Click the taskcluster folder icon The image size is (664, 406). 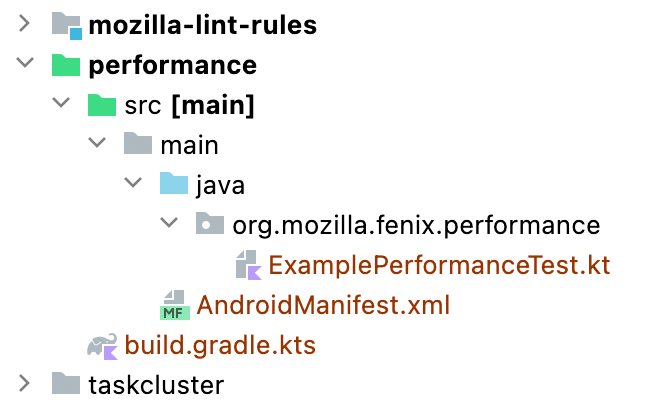click(66, 384)
